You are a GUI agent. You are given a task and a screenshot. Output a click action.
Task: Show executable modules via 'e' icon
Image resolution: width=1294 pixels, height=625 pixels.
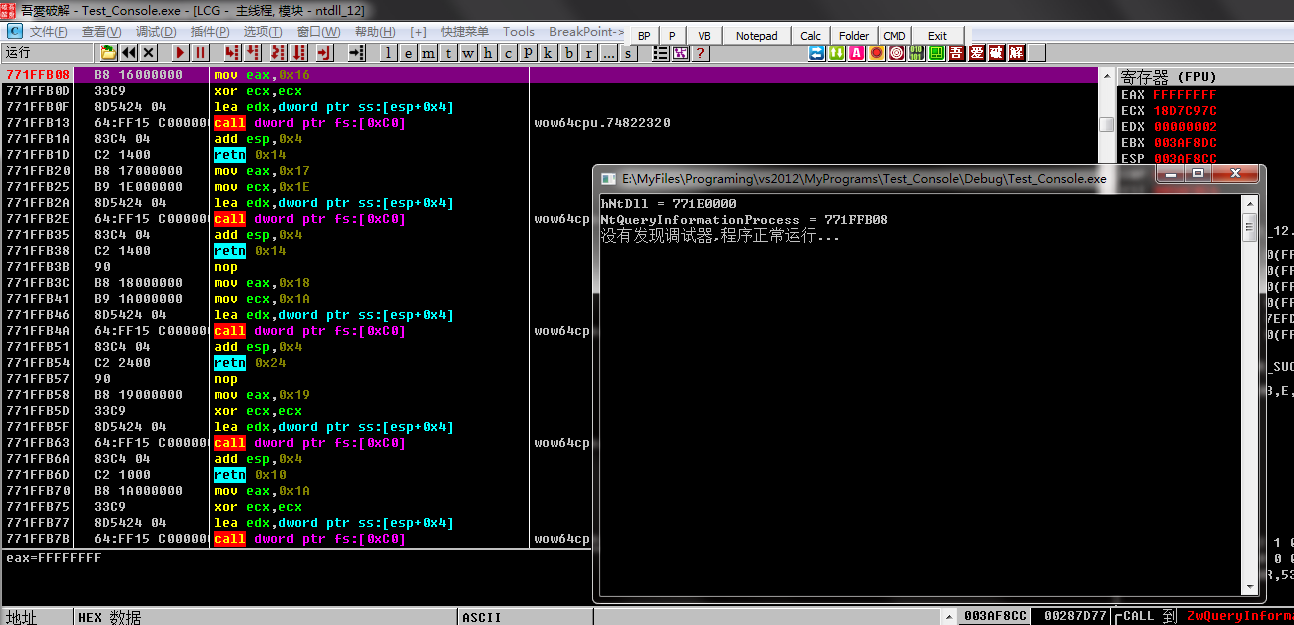click(409, 52)
